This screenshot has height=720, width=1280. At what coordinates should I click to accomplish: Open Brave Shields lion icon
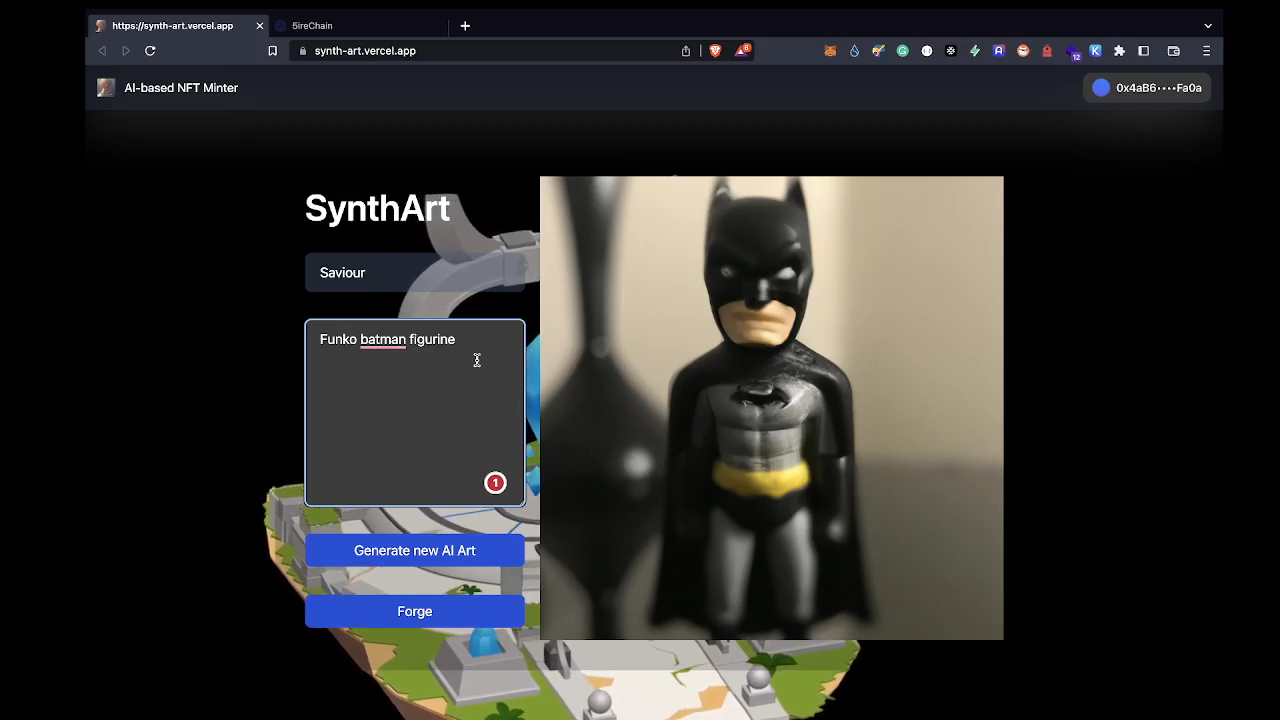click(x=715, y=51)
